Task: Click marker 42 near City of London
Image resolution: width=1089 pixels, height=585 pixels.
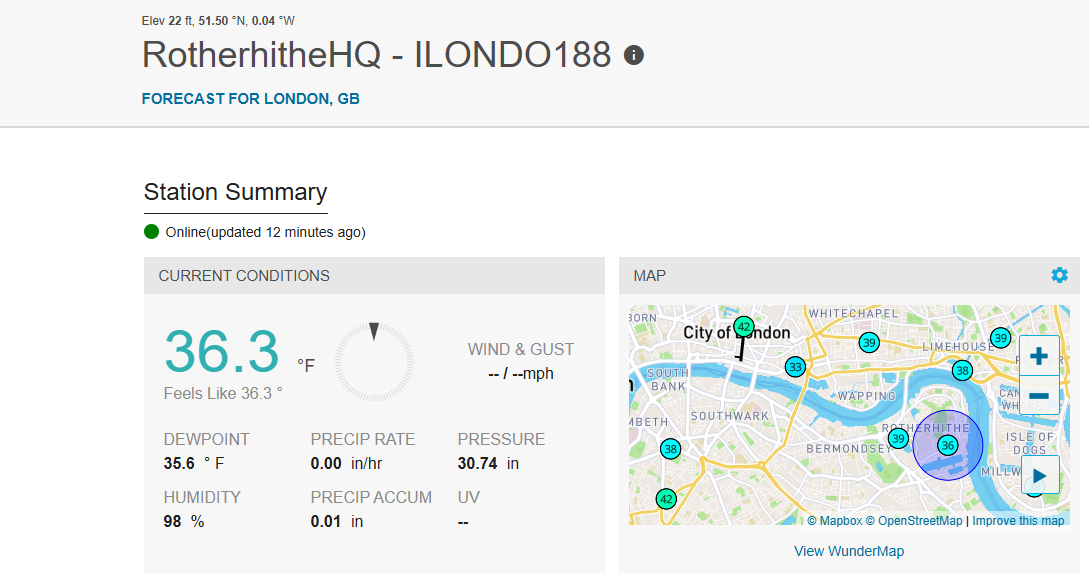Action: pyautogui.click(x=744, y=327)
